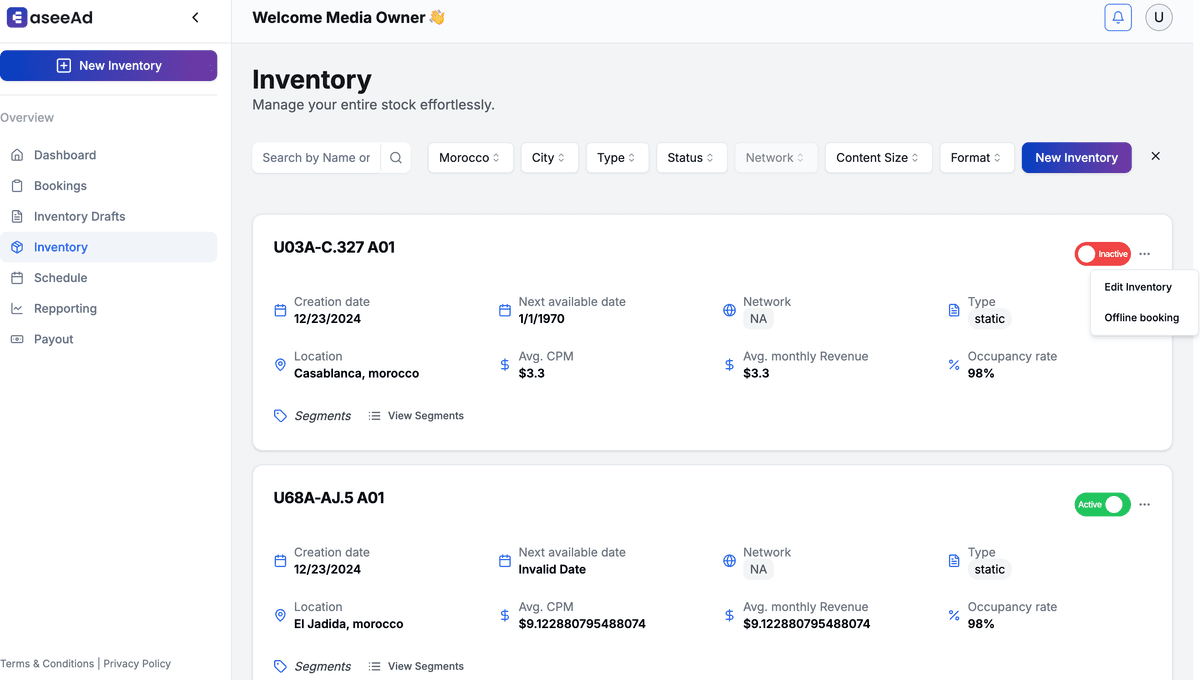
Task: Clear filters with the X icon
Action: (1156, 157)
